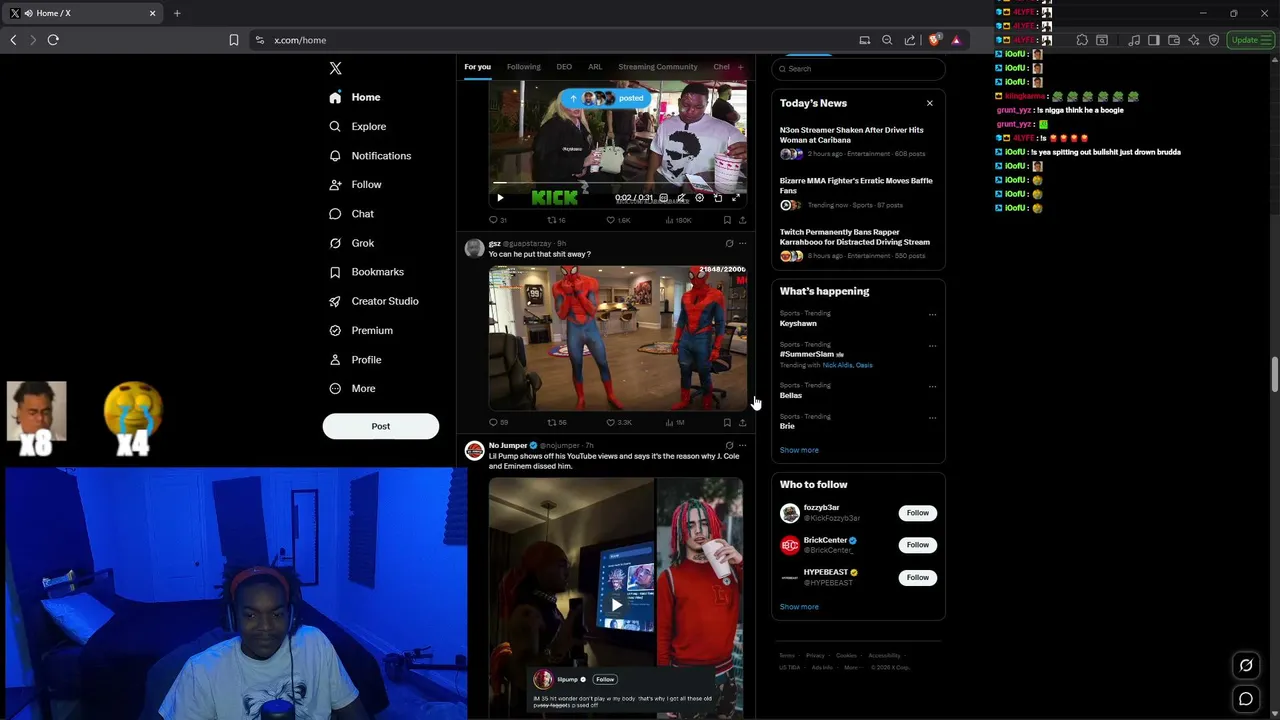Screen dimensions: 1280x720
Task: Show more under Who to follow
Action: [x=799, y=607]
